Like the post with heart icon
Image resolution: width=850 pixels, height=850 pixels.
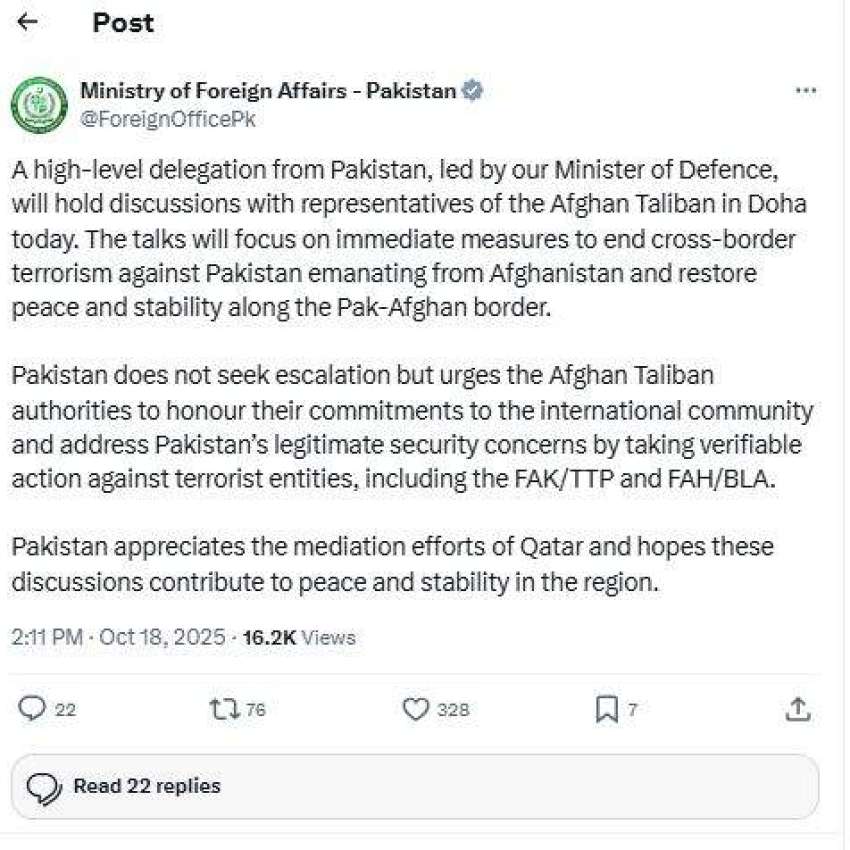tap(415, 709)
